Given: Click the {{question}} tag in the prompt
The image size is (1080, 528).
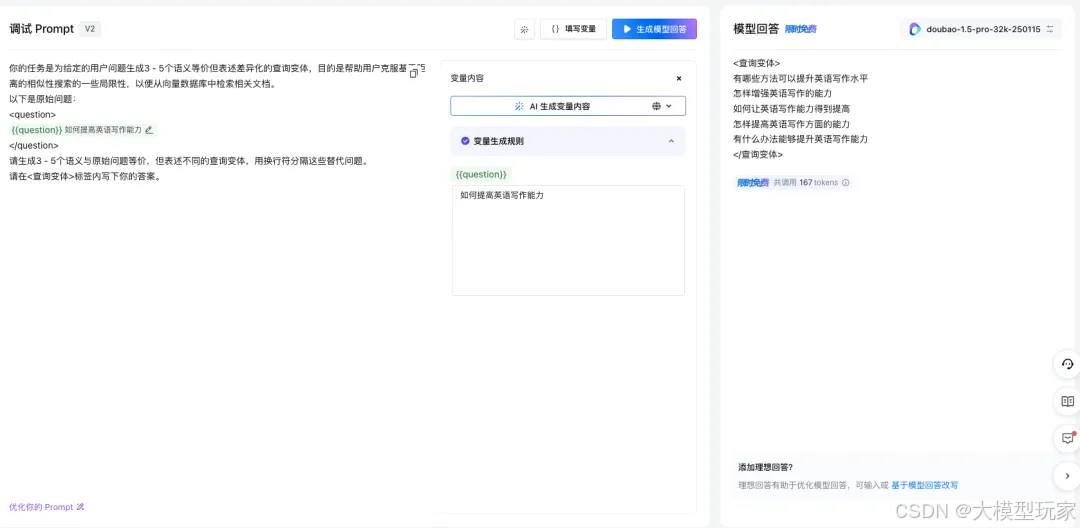Looking at the screenshot, I should click(x=37, y=129).
